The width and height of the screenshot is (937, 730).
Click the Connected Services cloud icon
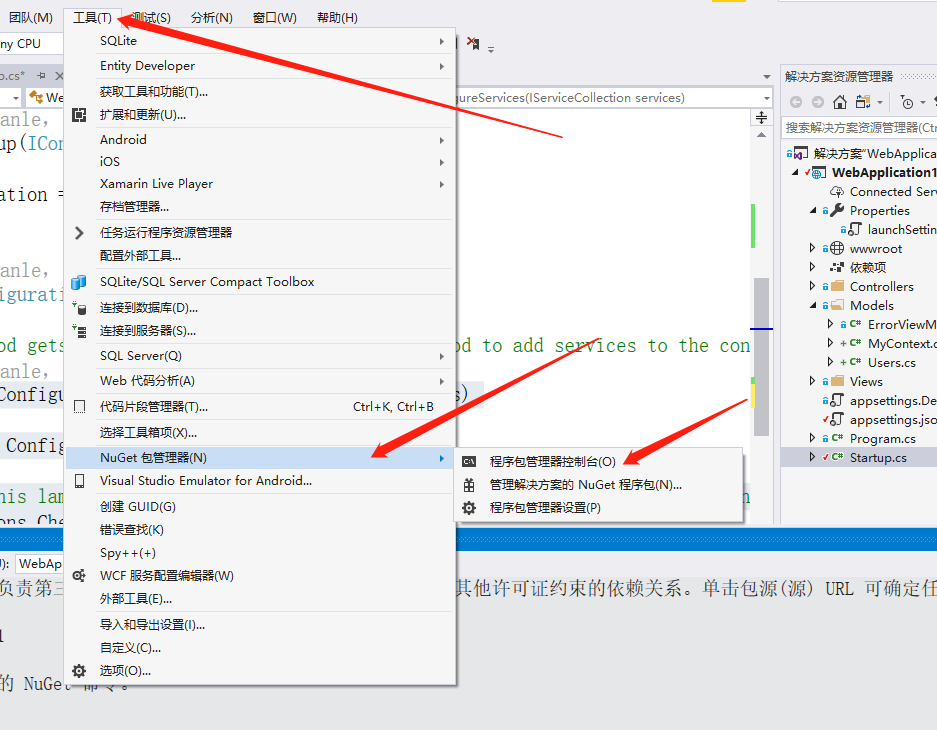tap(837, 192)
